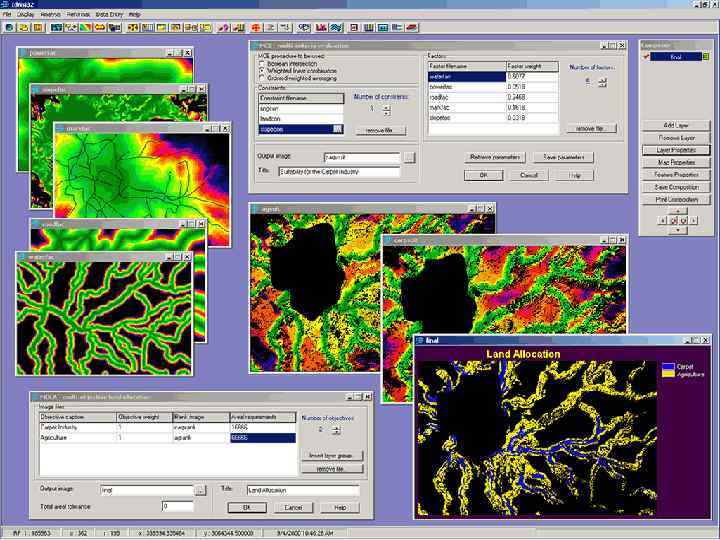This screenshot has height=540, width=720.
Task: Click Print Composition in Composer
Action: click(x=676, y=200)
